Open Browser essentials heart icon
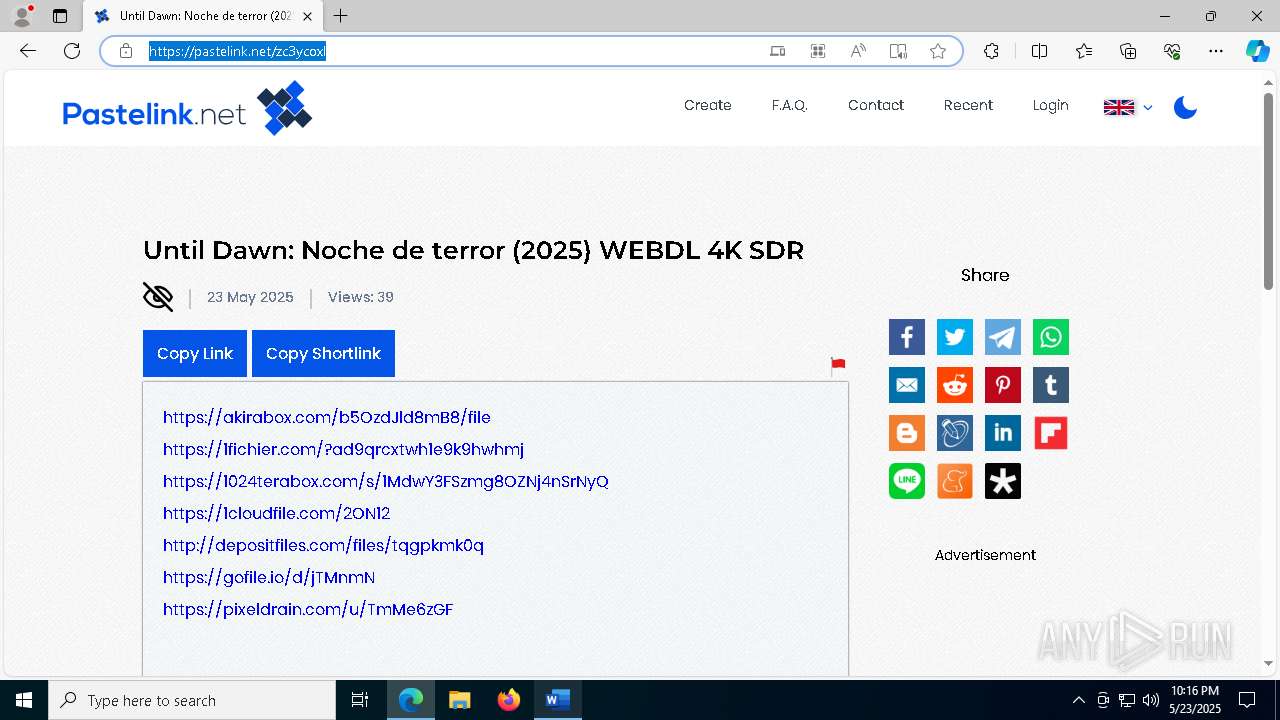This screenshot has width=1280, height=720. (x=1172, y=51)
